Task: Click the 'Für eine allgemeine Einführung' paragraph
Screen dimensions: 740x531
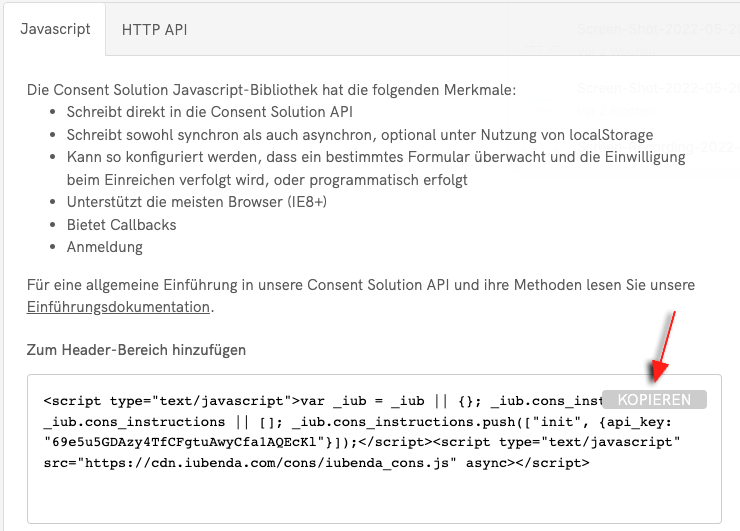Action: 360,285
